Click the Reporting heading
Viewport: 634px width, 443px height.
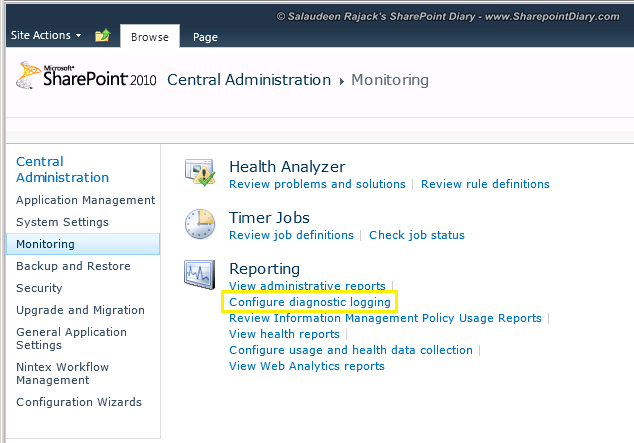pos(264,269)
